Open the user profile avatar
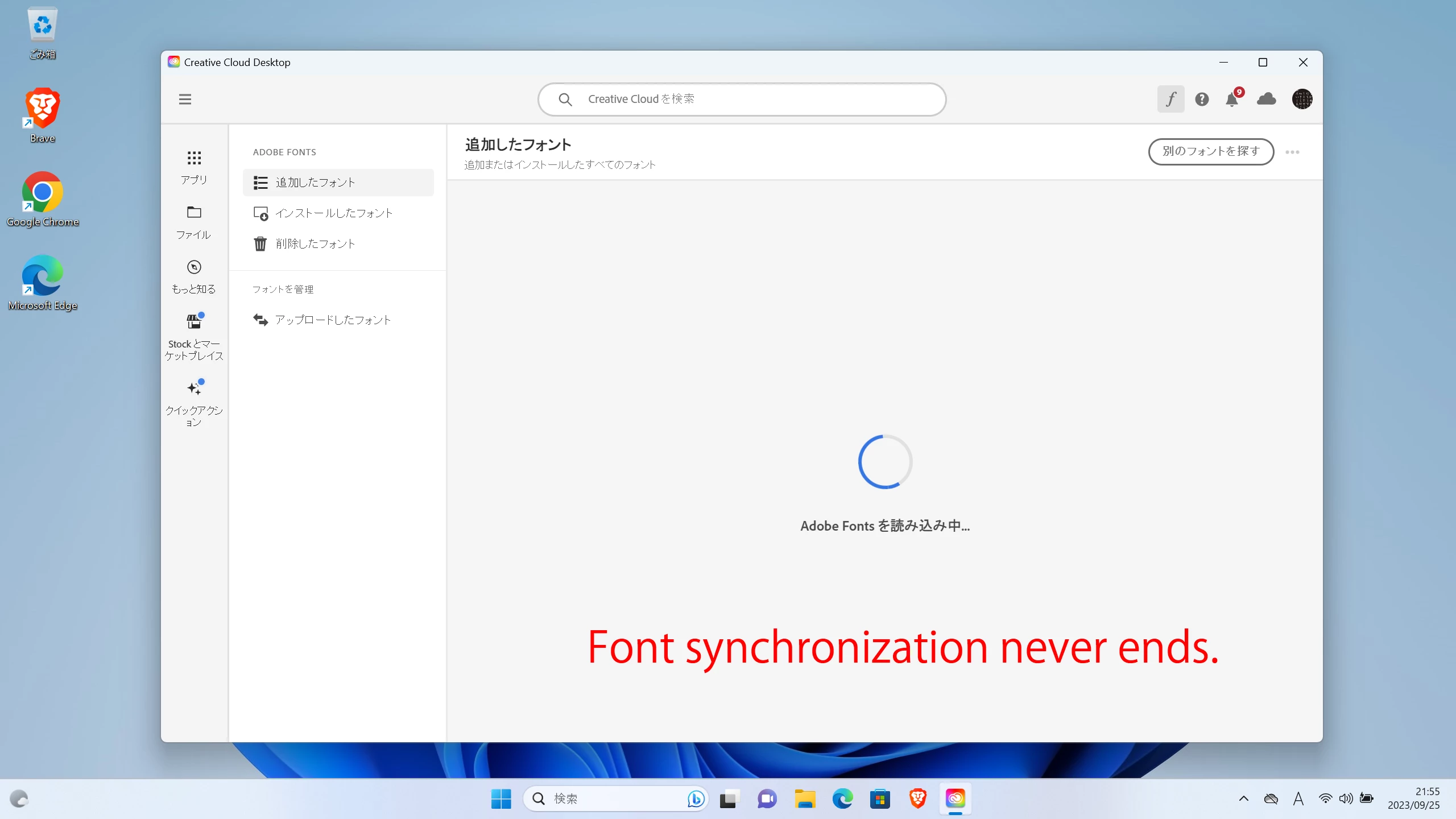The width and height of the screenshot is (1456, 819). tap(1302, 100)
